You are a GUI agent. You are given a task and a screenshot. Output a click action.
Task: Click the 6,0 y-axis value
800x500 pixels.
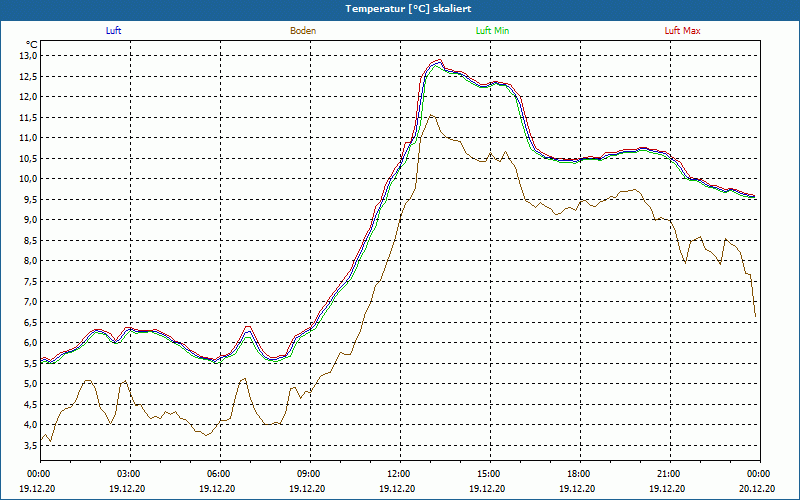coord(31,343)
